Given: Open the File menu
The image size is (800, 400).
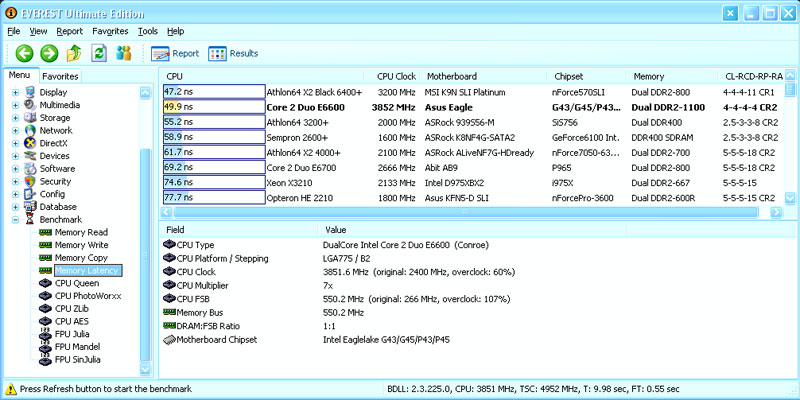Looking at the screenshot, I should (x=14, y=31).
